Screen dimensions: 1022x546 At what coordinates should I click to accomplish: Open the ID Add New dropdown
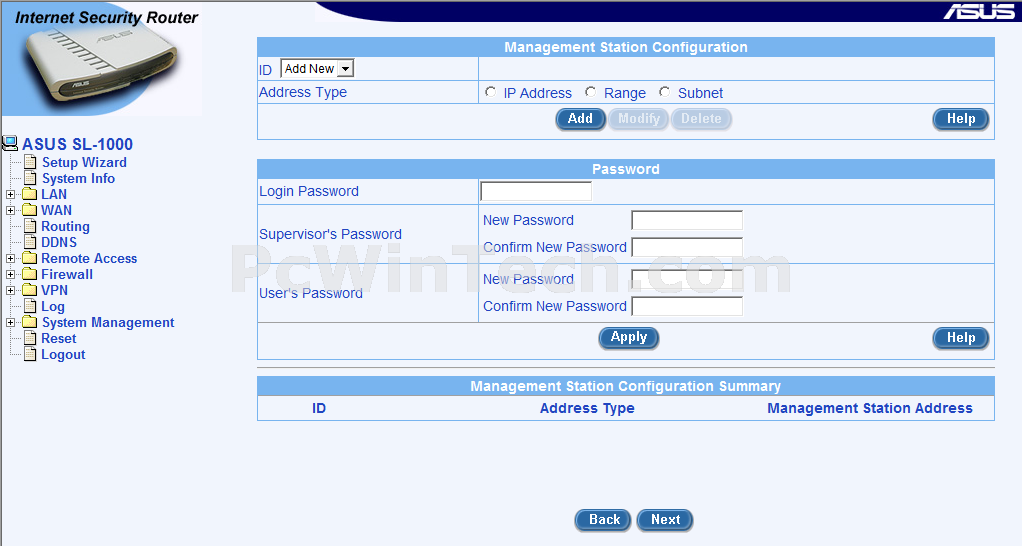point(317,68)
